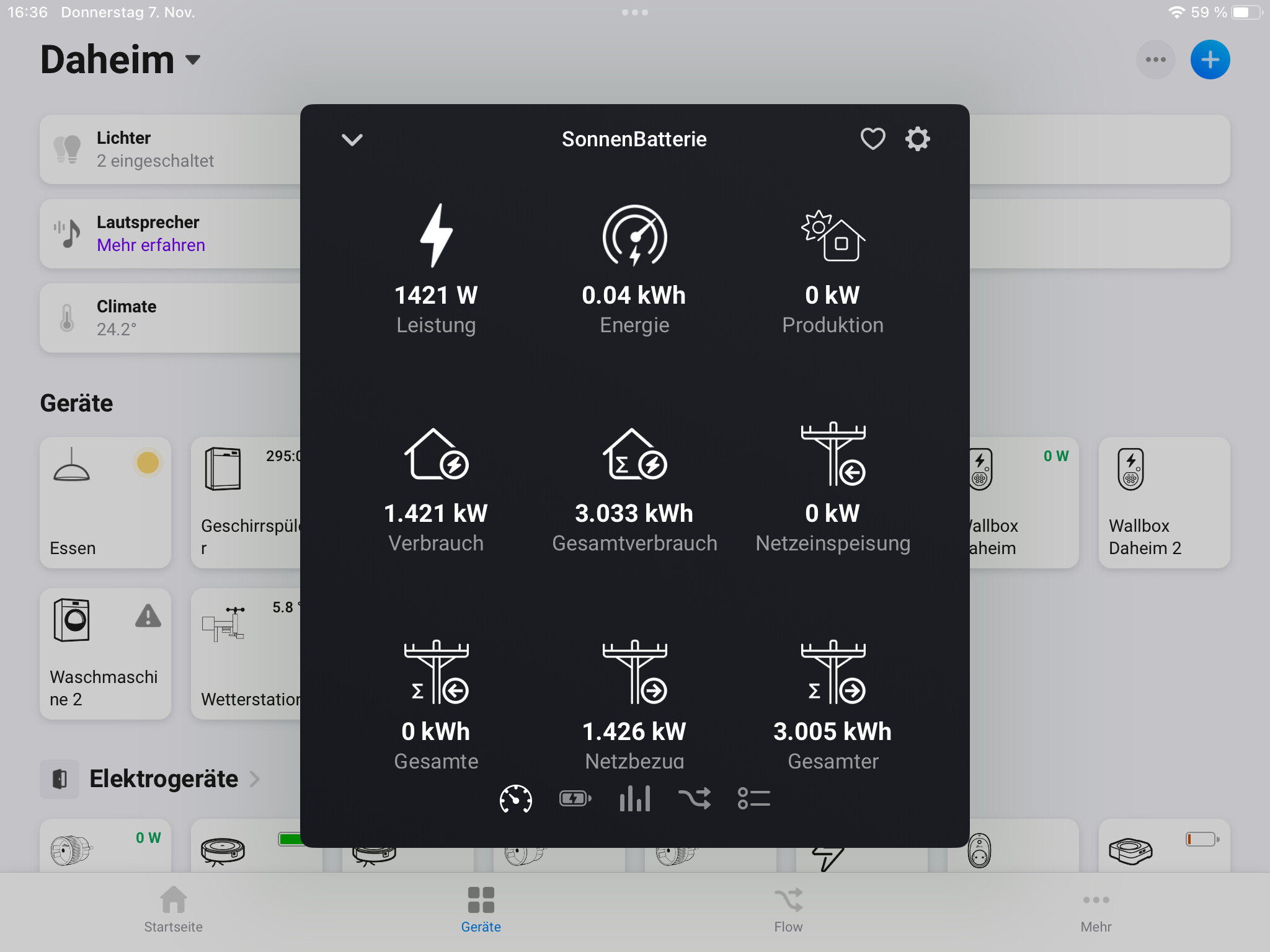
Task: Open SonnenBatterie settings gear
Action: pos(917,139)
